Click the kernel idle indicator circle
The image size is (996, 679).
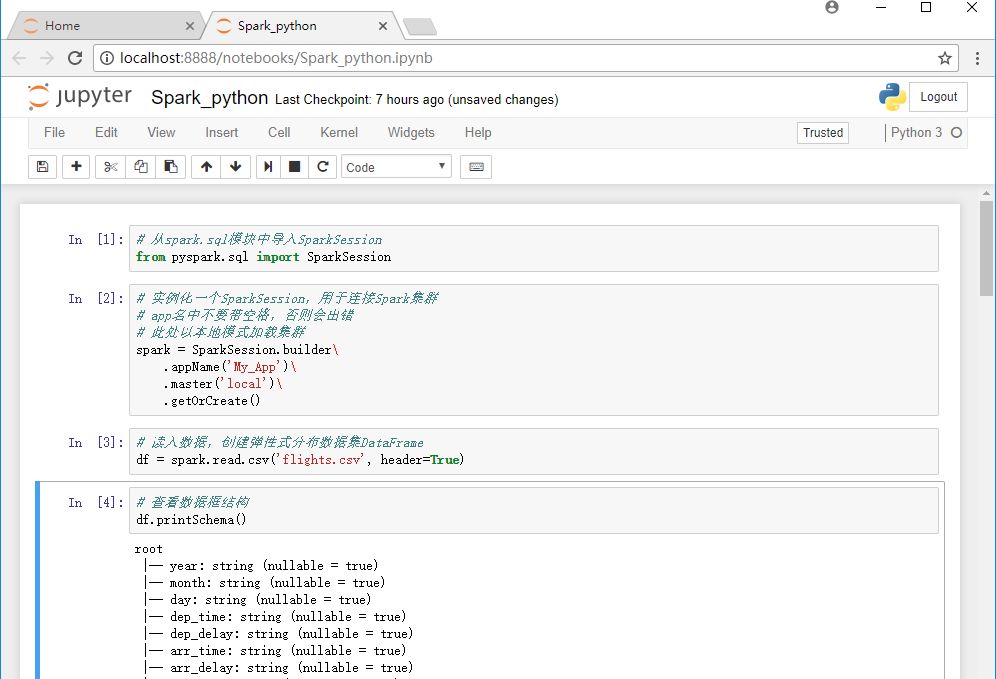(x=956, y=133)
